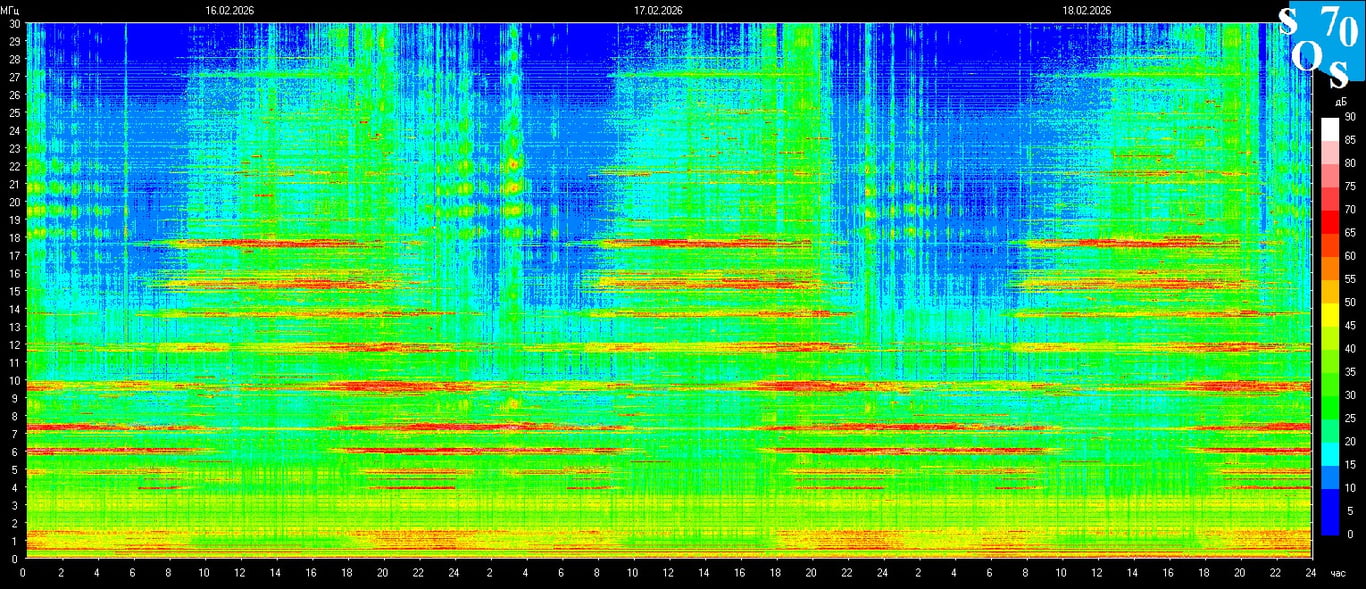Click the 90 value on dB legend

click(1350, 117)
